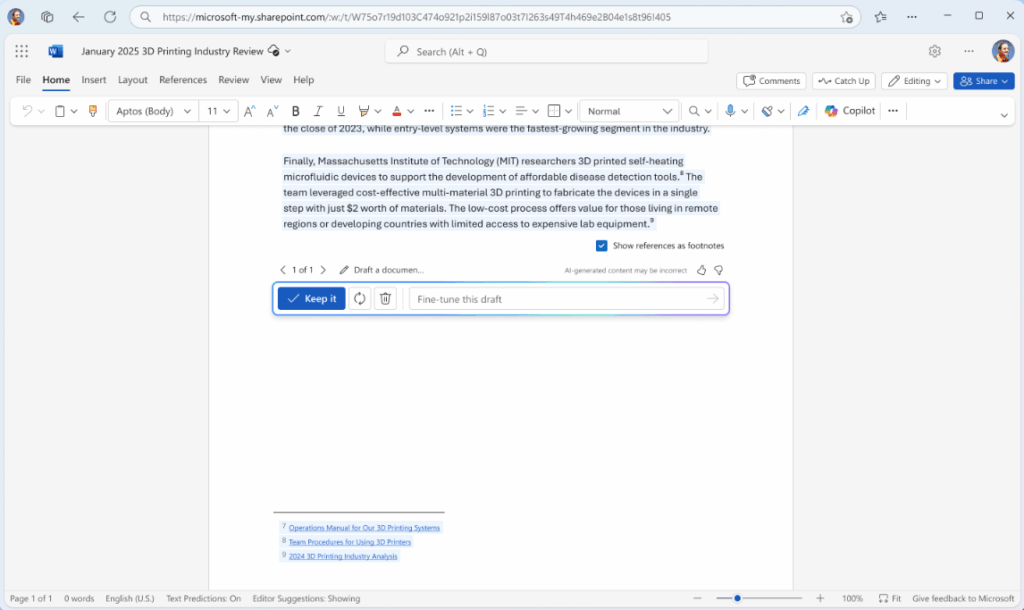Give thumbs up feedback on draft
The width and height of the screenshot is (1024, 610).
coord(701,270)
